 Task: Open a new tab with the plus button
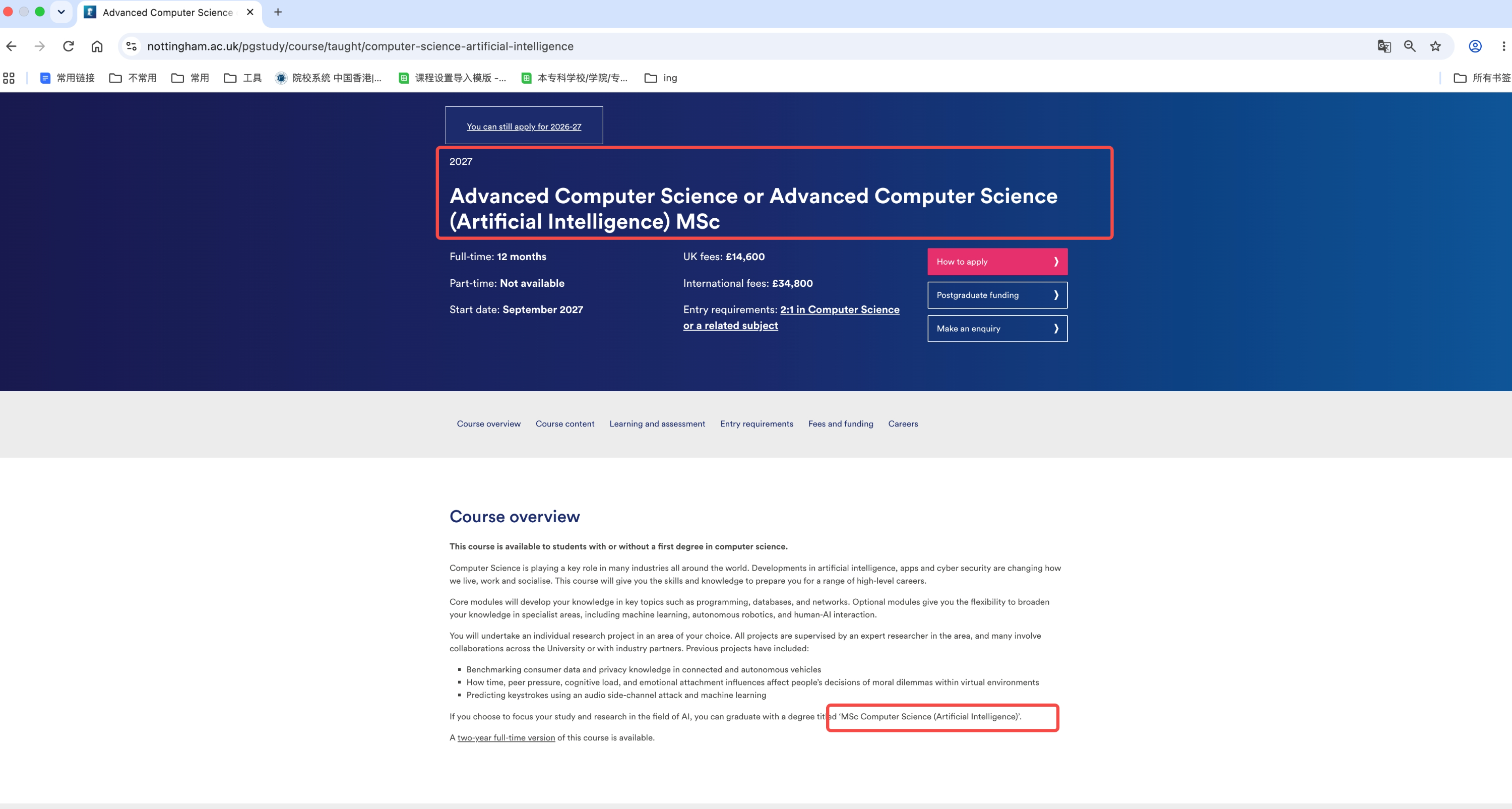(278, 12)
